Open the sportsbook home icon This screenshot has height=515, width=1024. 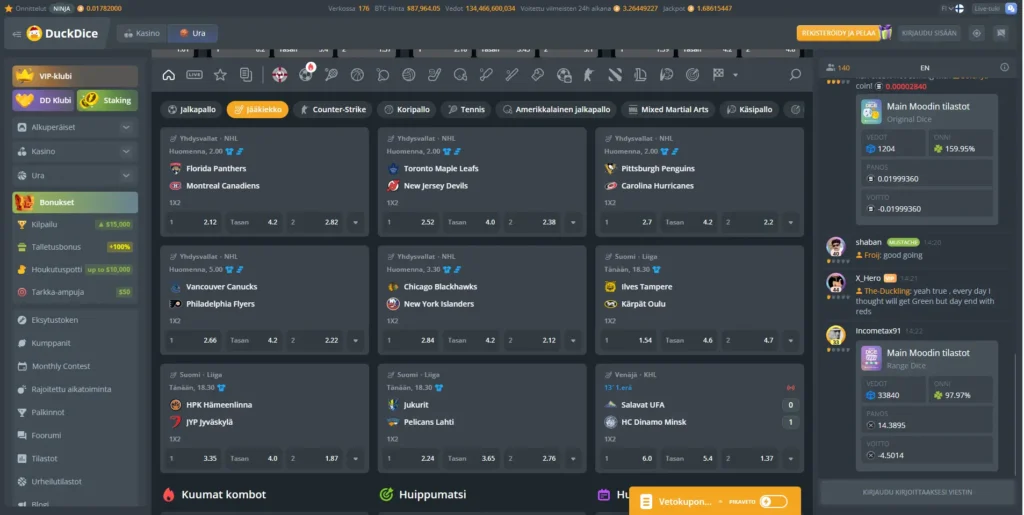click(x=168, y=75)
